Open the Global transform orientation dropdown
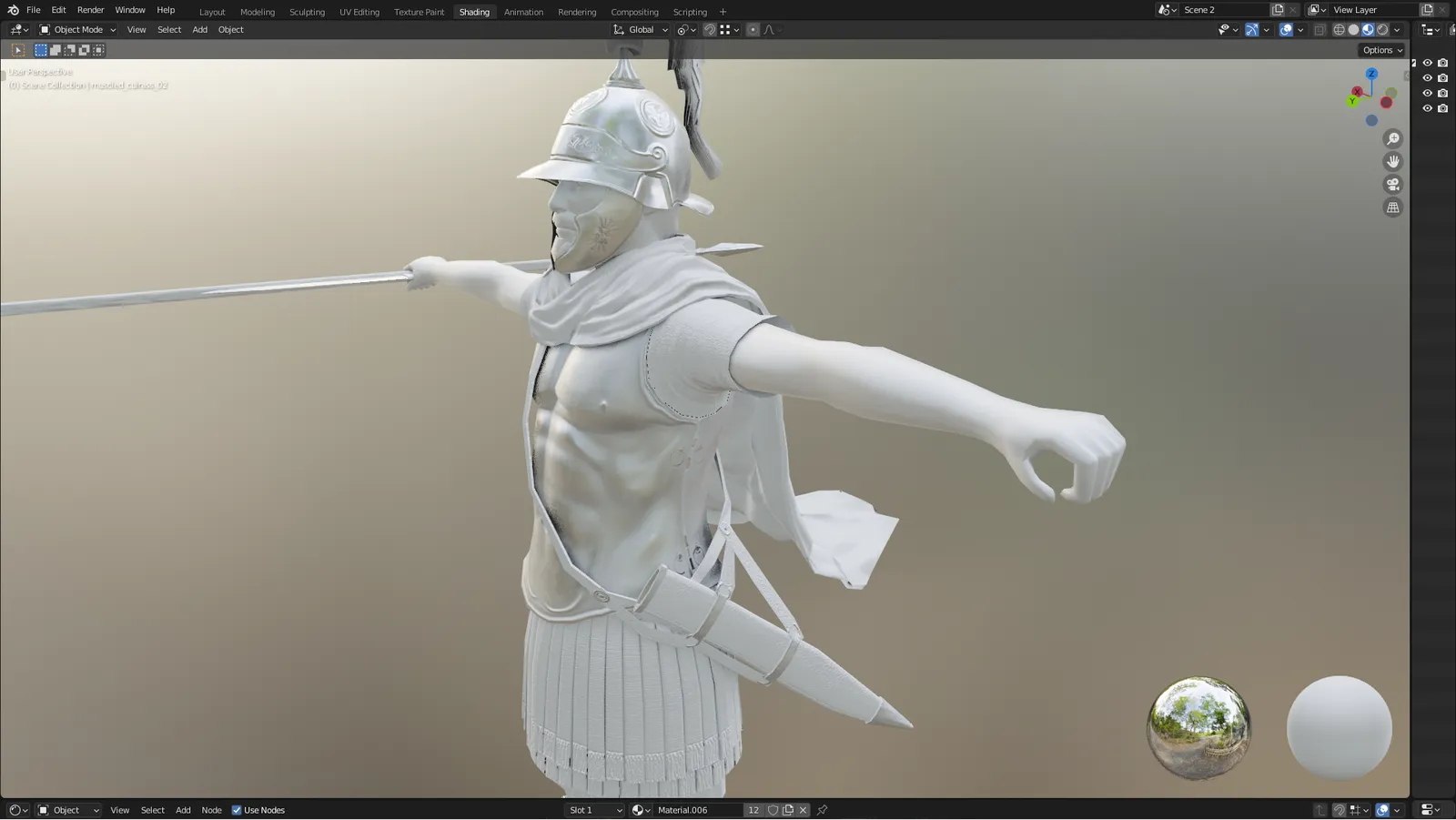 (641, 30)
